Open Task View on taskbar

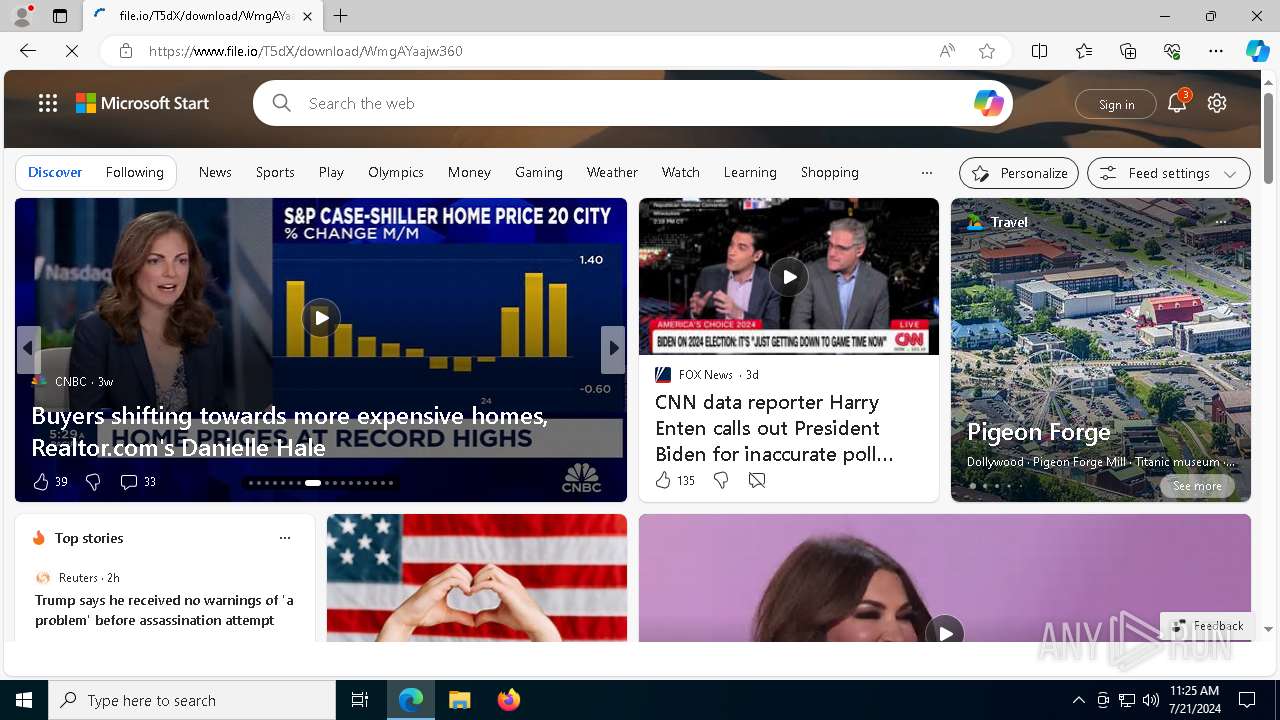click(x=360, y=700)
